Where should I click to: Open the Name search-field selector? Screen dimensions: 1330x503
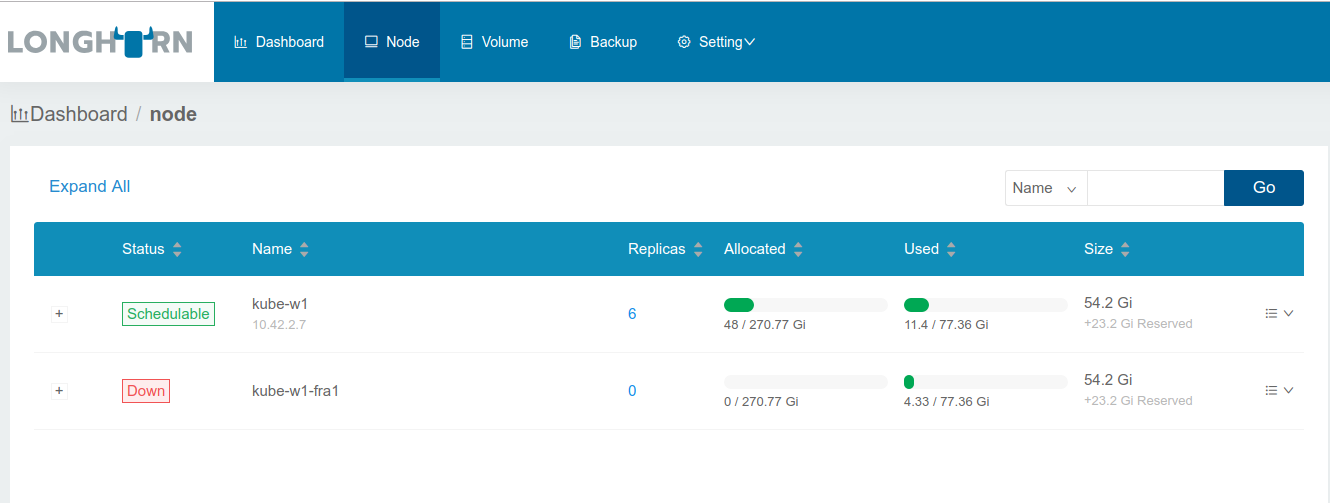click(1046, 188)
